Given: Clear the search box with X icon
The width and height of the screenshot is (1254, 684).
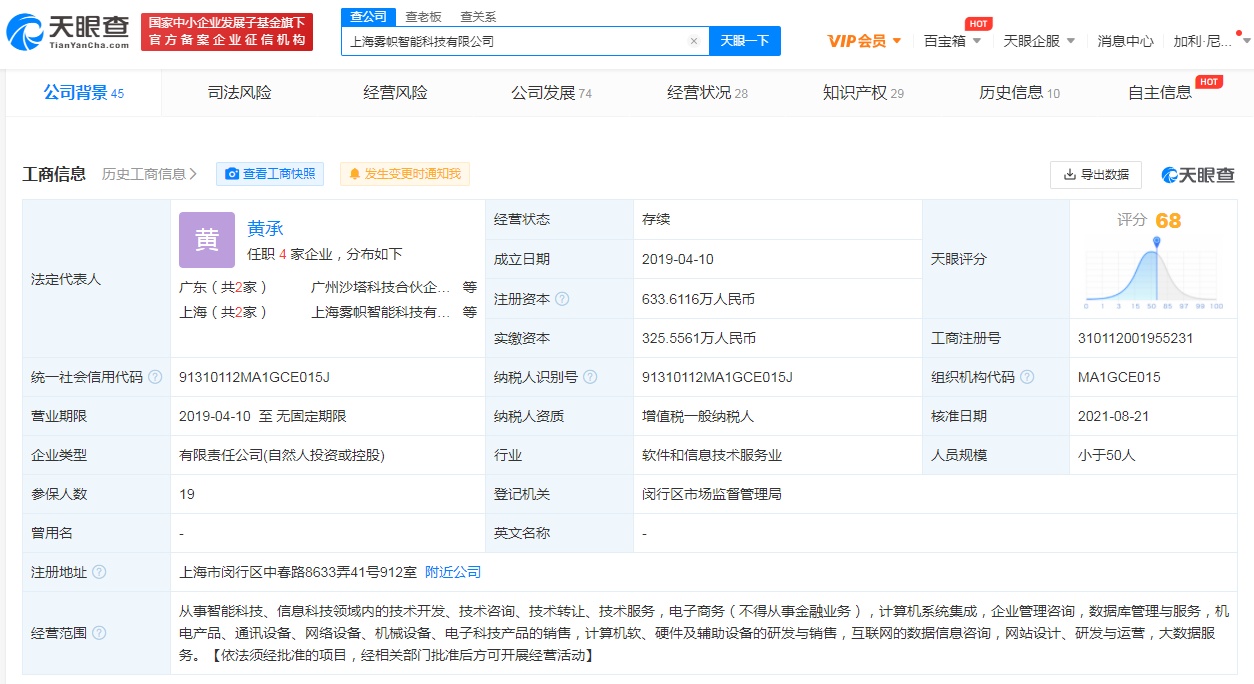Looking at the screenshot, I should point(694,42).
